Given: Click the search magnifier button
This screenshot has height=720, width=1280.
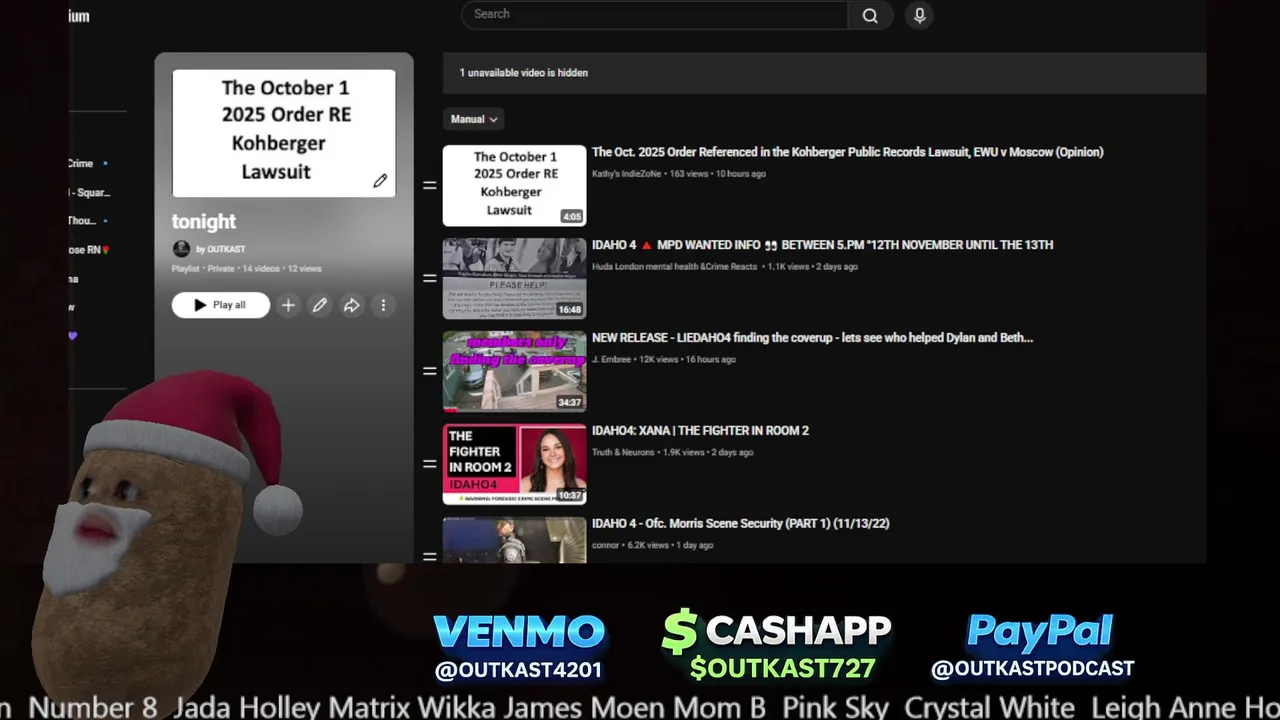Looking at the screenshot, I should 870,15.
